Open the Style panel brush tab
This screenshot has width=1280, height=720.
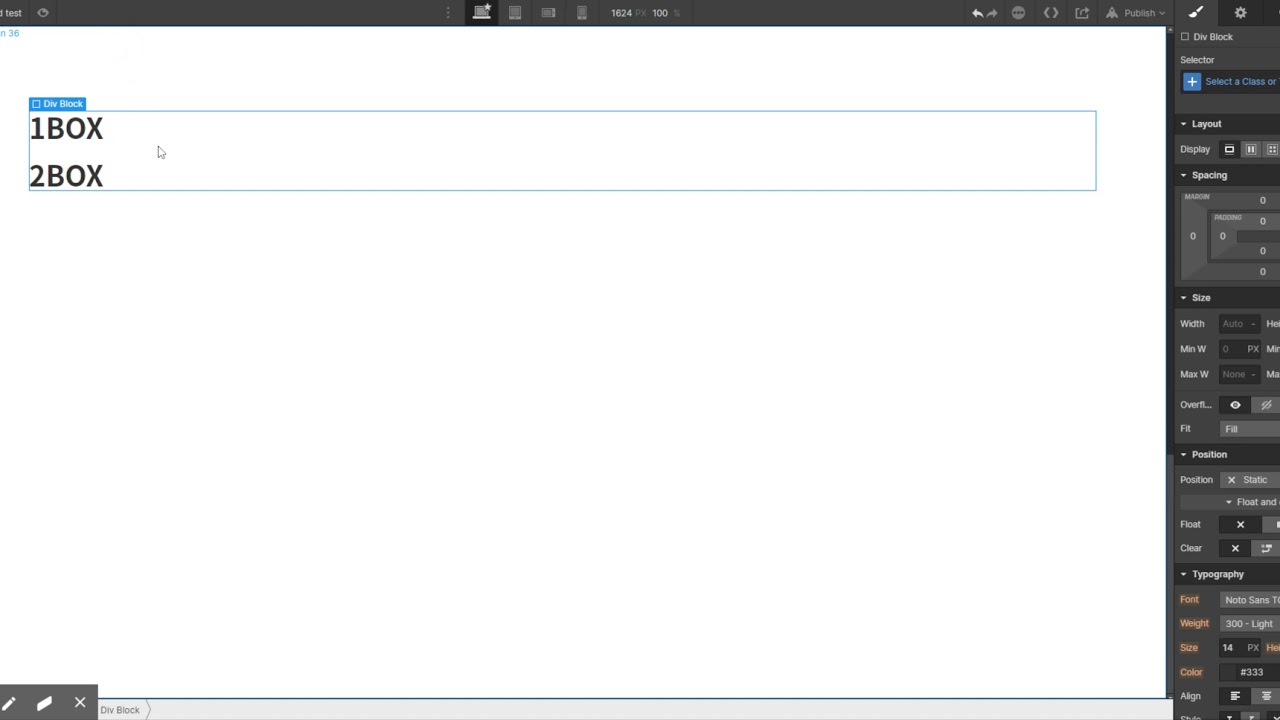1196,13
